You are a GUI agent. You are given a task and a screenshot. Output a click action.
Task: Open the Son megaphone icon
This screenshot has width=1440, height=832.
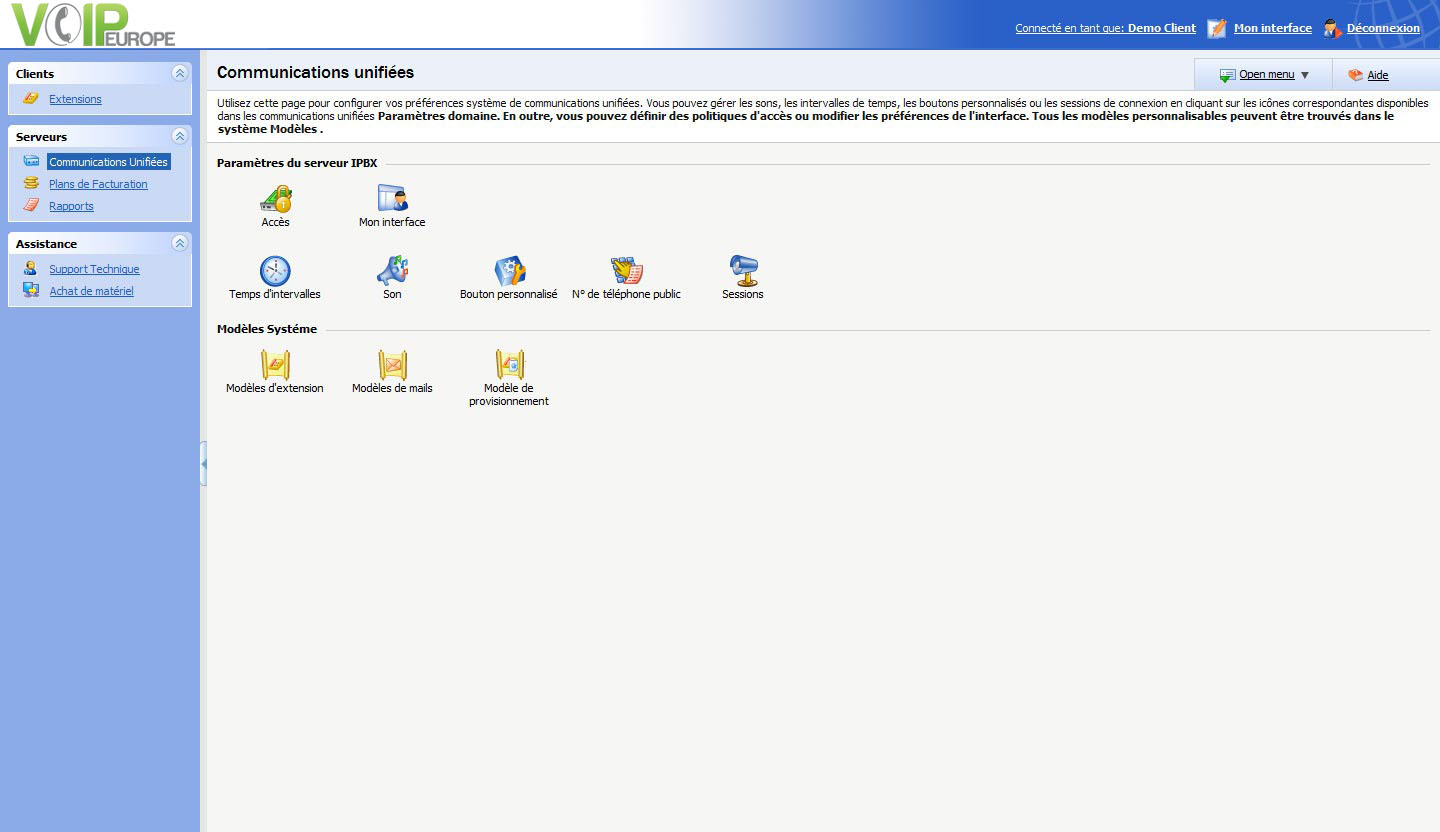pos(392,271)
